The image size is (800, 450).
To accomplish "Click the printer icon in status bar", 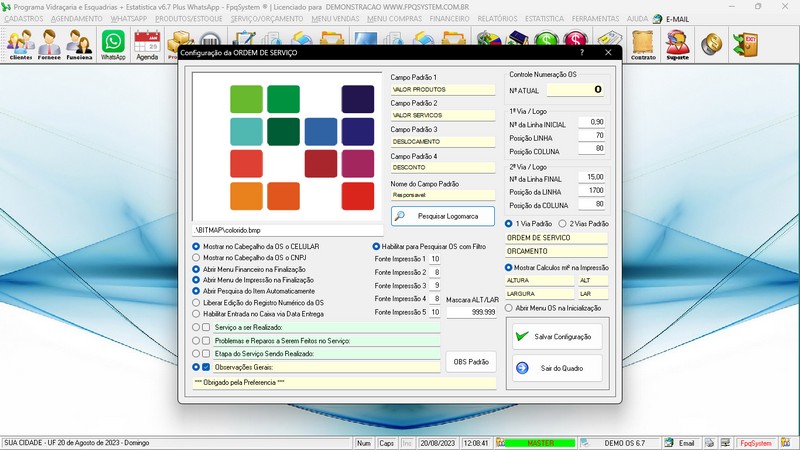I will pyautogui.click(x=709, y=443).
